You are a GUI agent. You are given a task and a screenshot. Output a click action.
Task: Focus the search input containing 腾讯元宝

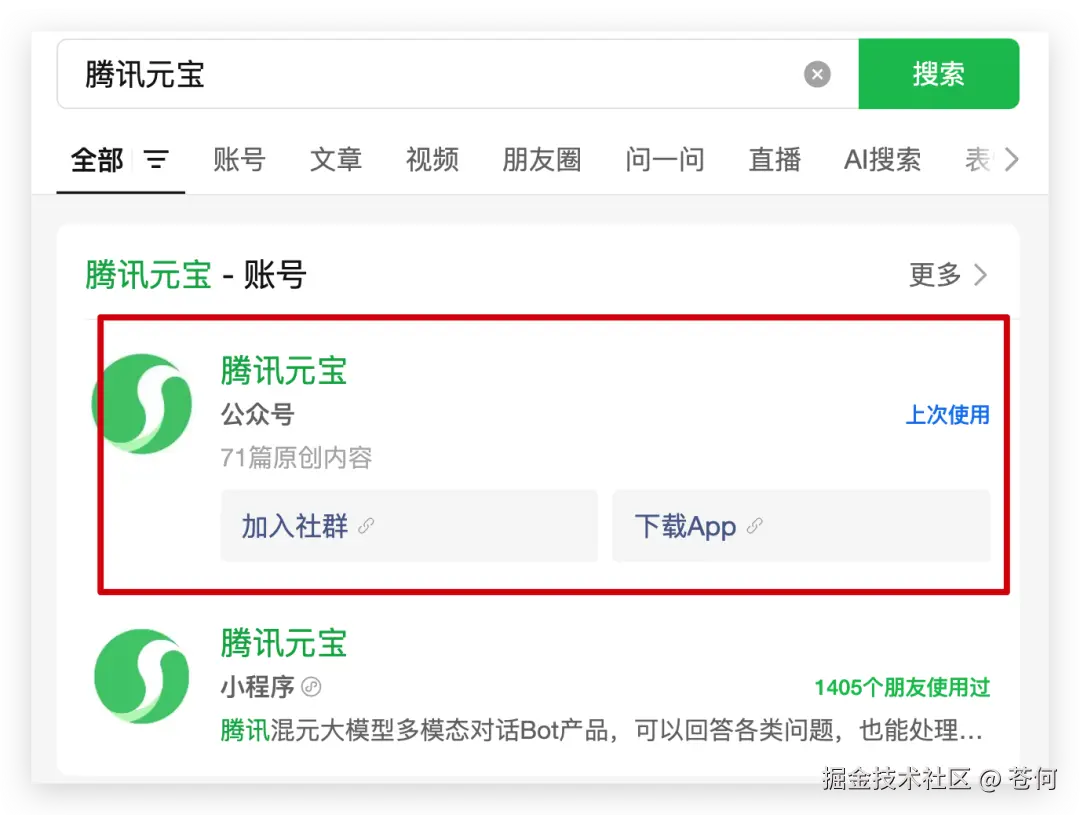[458, 74]
